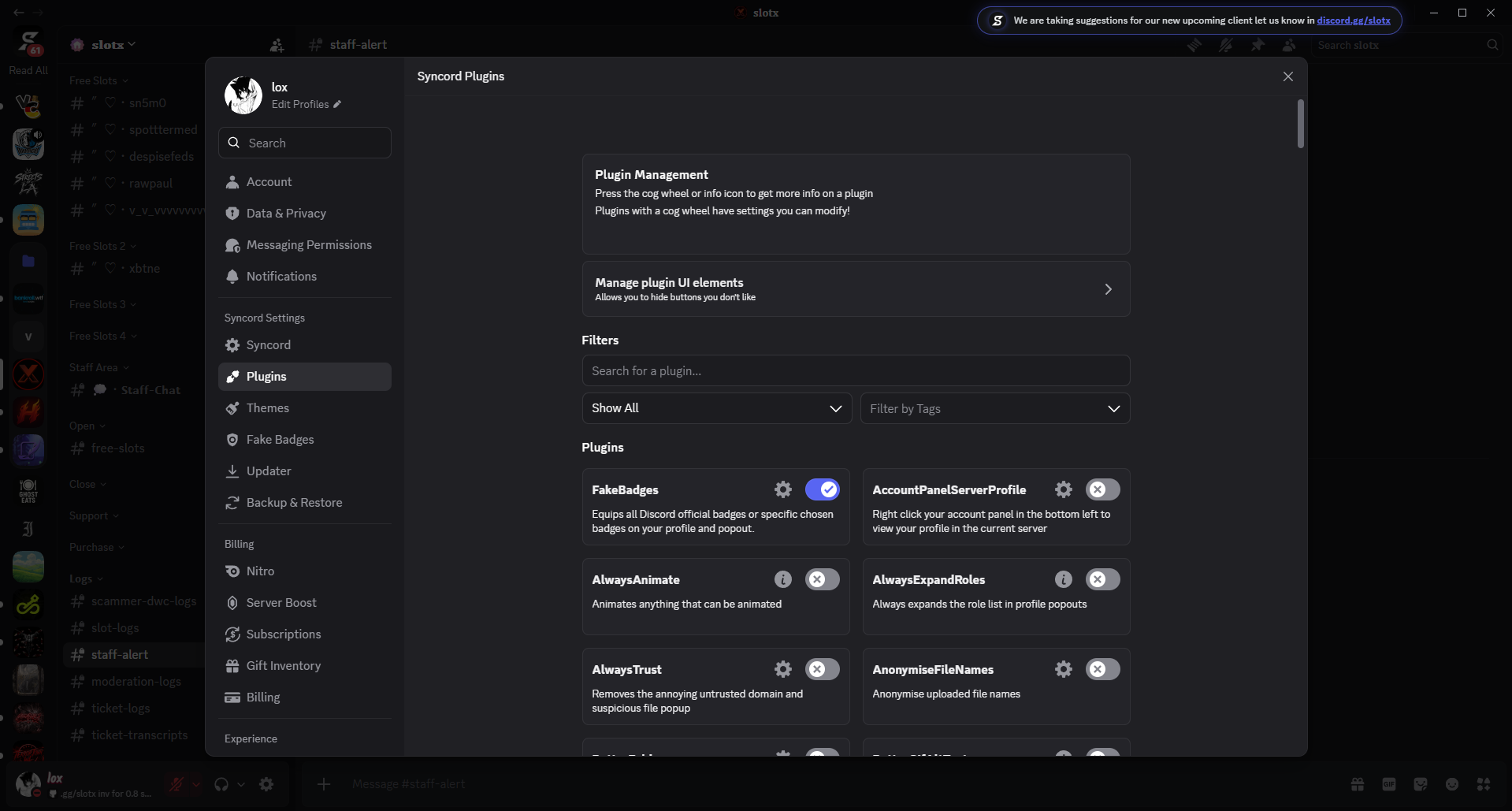Open the threads icon in channel header
Screen dimensions: 1512x811
coord(1194,45)
